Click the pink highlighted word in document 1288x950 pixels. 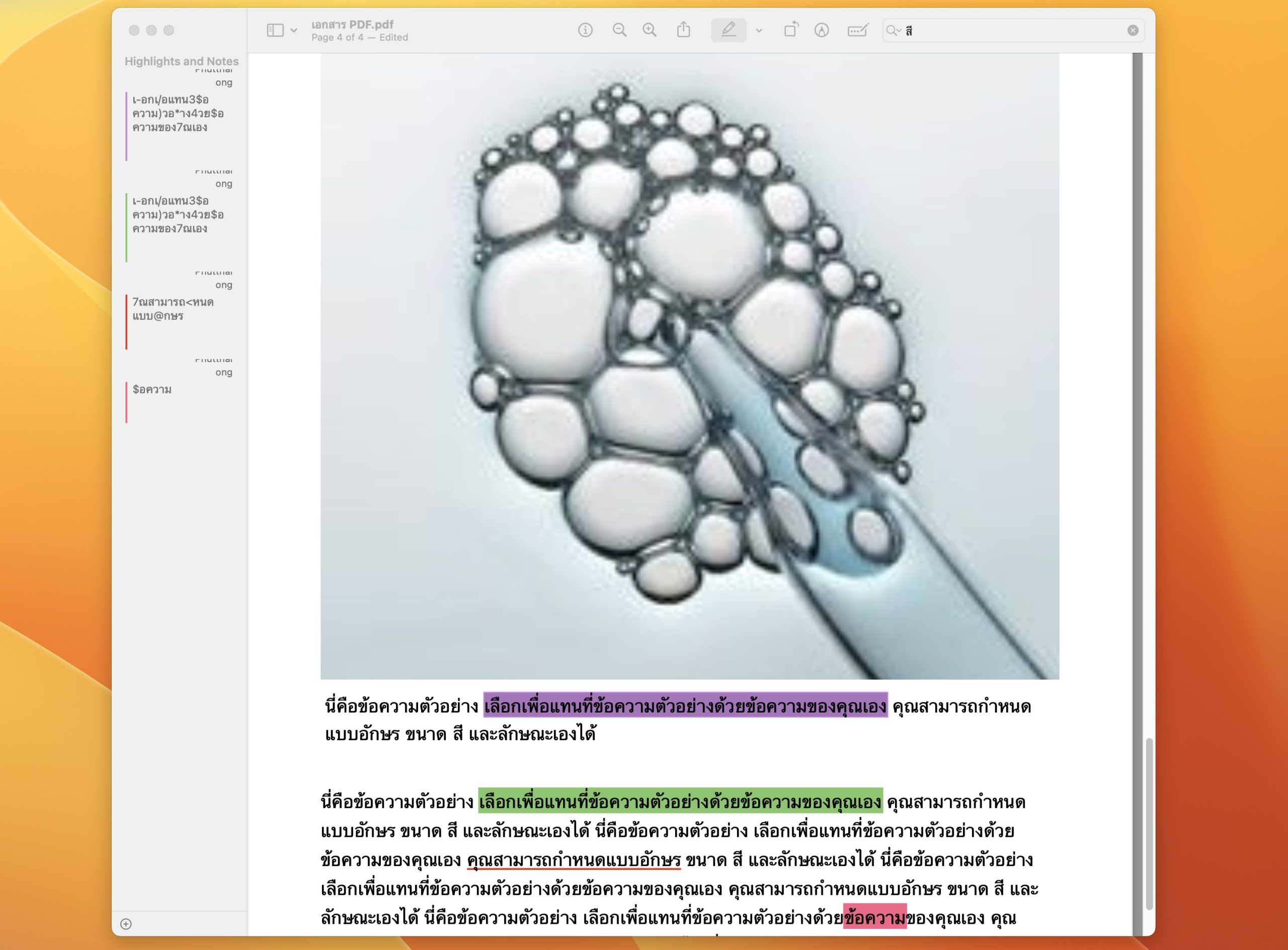[x=874, y=917]
